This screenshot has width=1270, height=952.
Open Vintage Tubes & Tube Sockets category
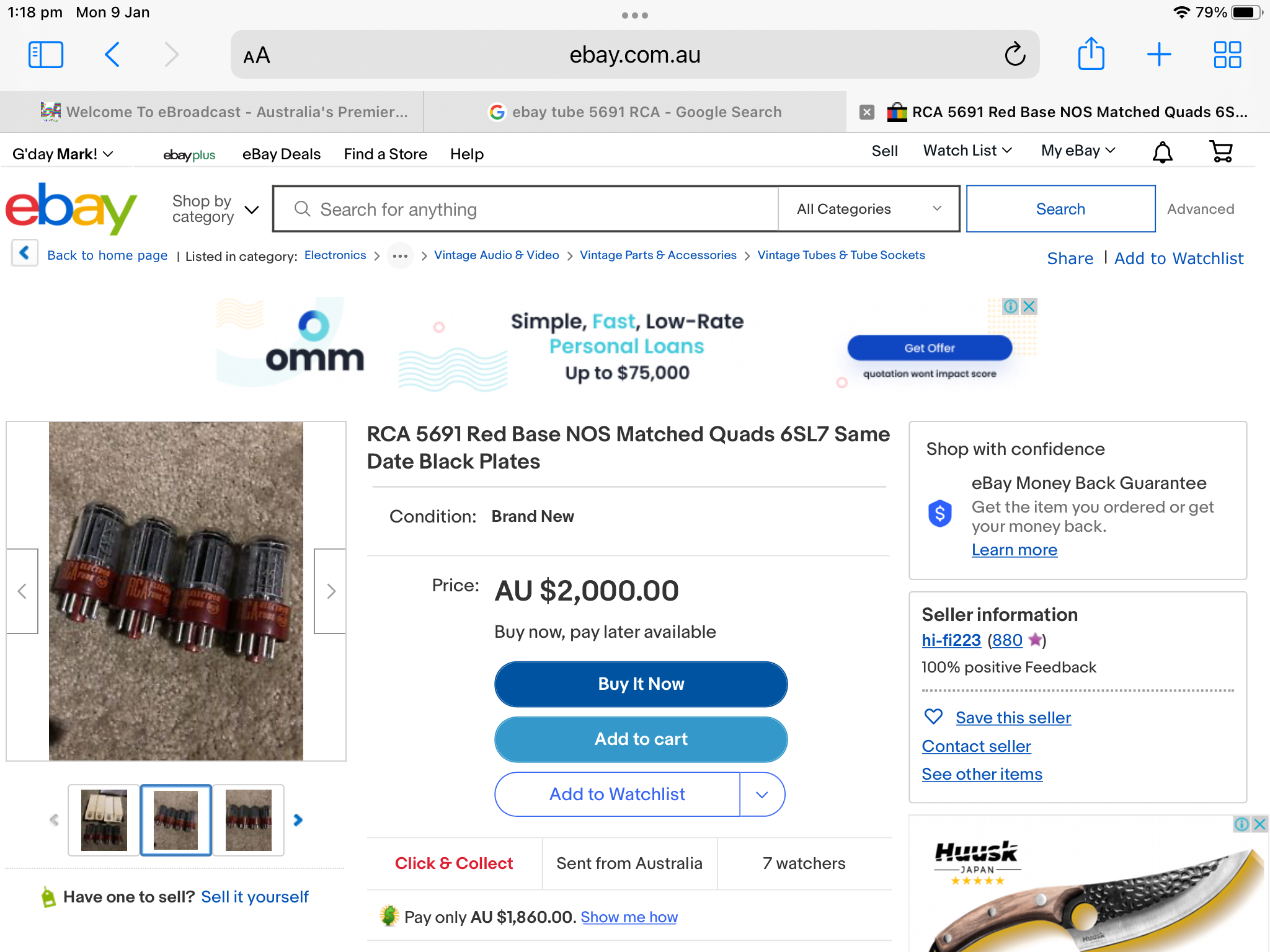point(841,255)
